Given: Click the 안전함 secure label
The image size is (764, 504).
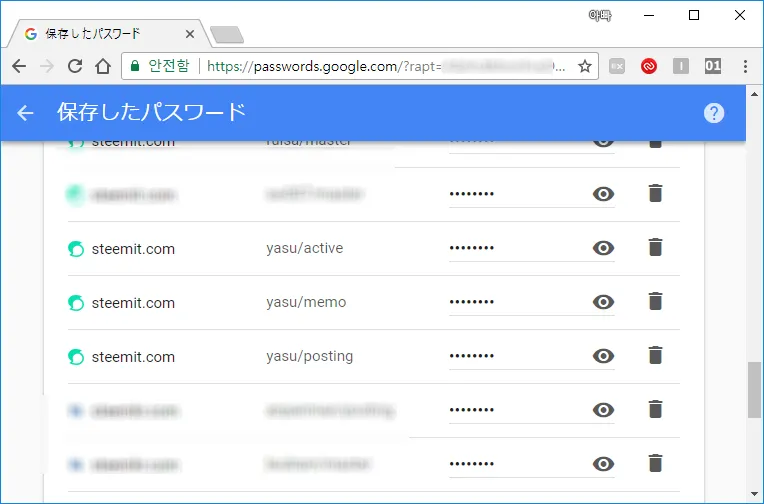Looking at the screenshot, I should [x=169, y=65].
